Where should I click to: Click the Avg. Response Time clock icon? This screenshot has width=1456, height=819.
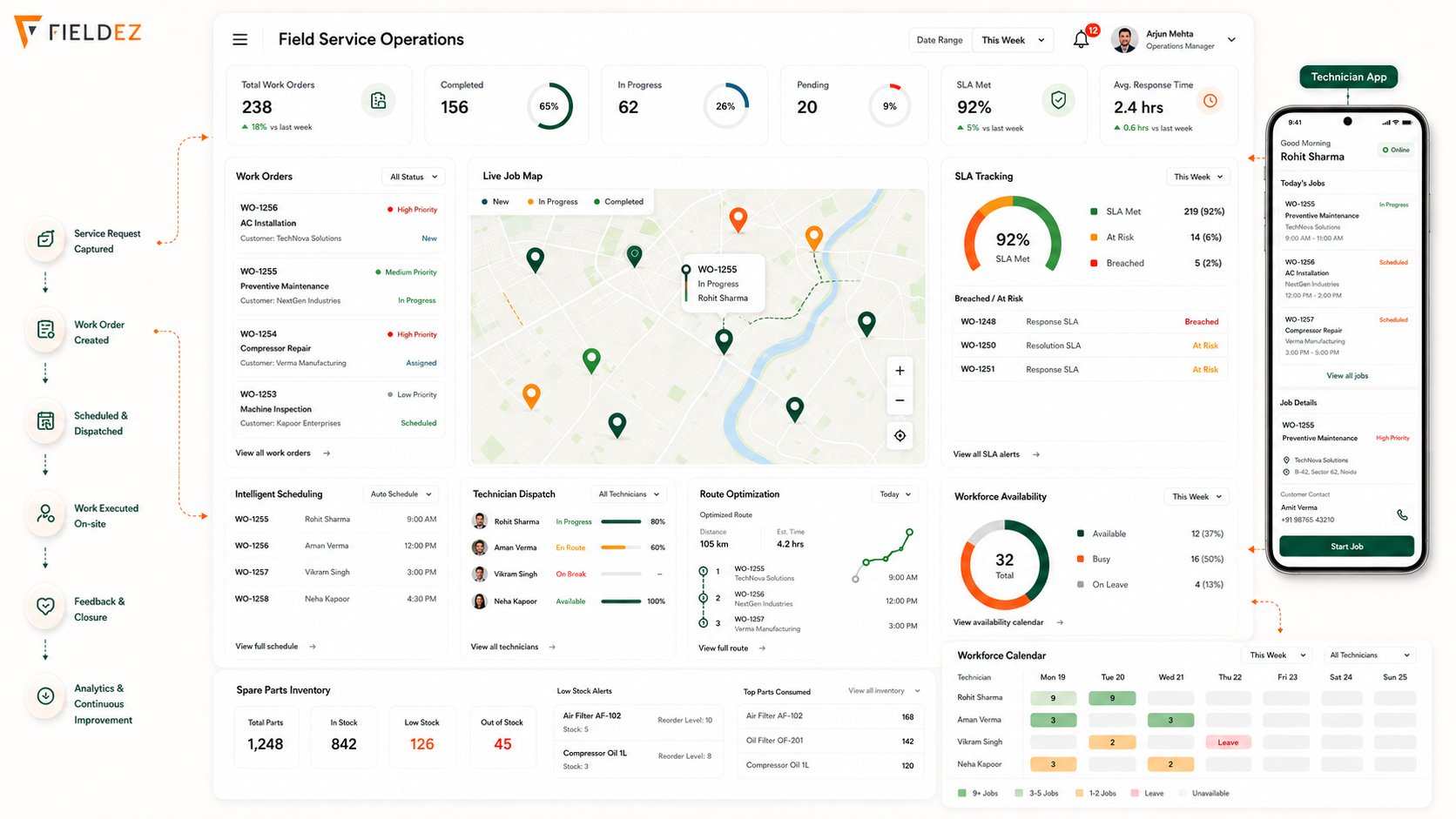[1210, 101]
